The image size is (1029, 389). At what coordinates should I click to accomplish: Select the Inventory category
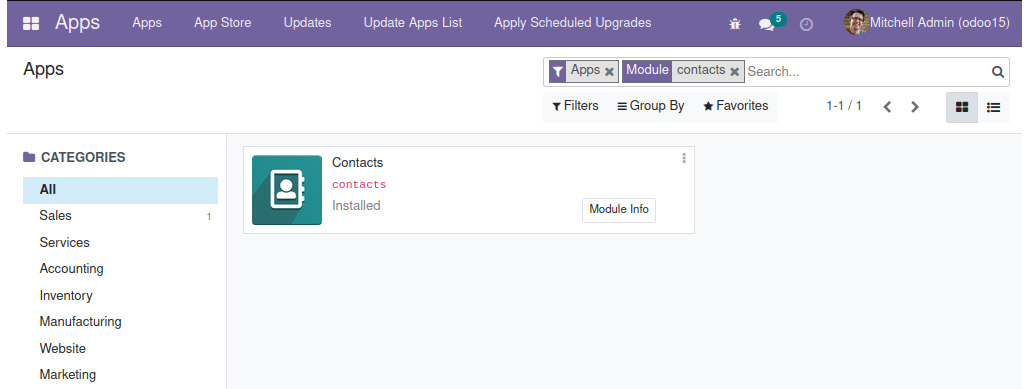click(x=121, y=296)
